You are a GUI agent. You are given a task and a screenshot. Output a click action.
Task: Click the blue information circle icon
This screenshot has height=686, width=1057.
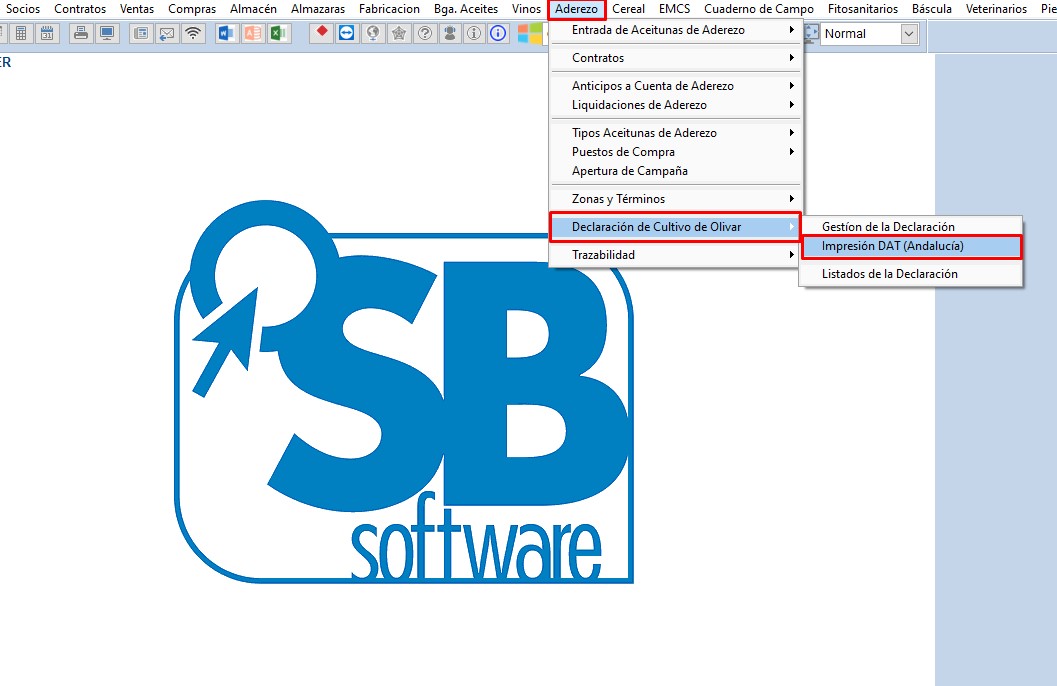point(497,33)
